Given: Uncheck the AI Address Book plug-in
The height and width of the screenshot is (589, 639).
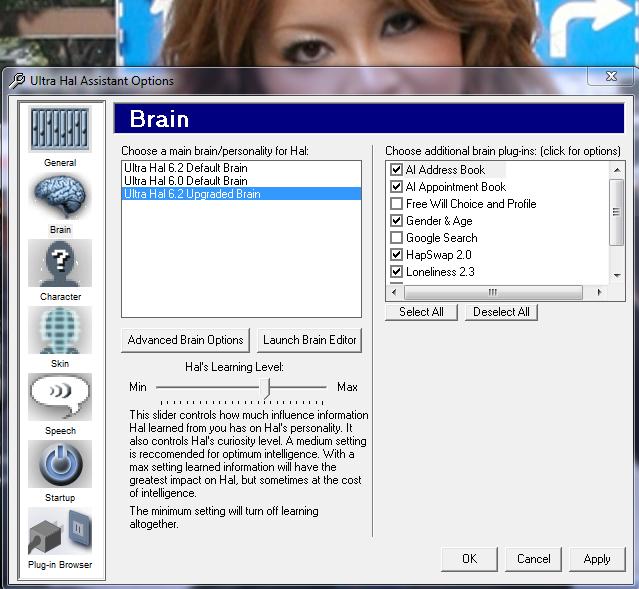Looking at the screenshot, I should 396,169.
